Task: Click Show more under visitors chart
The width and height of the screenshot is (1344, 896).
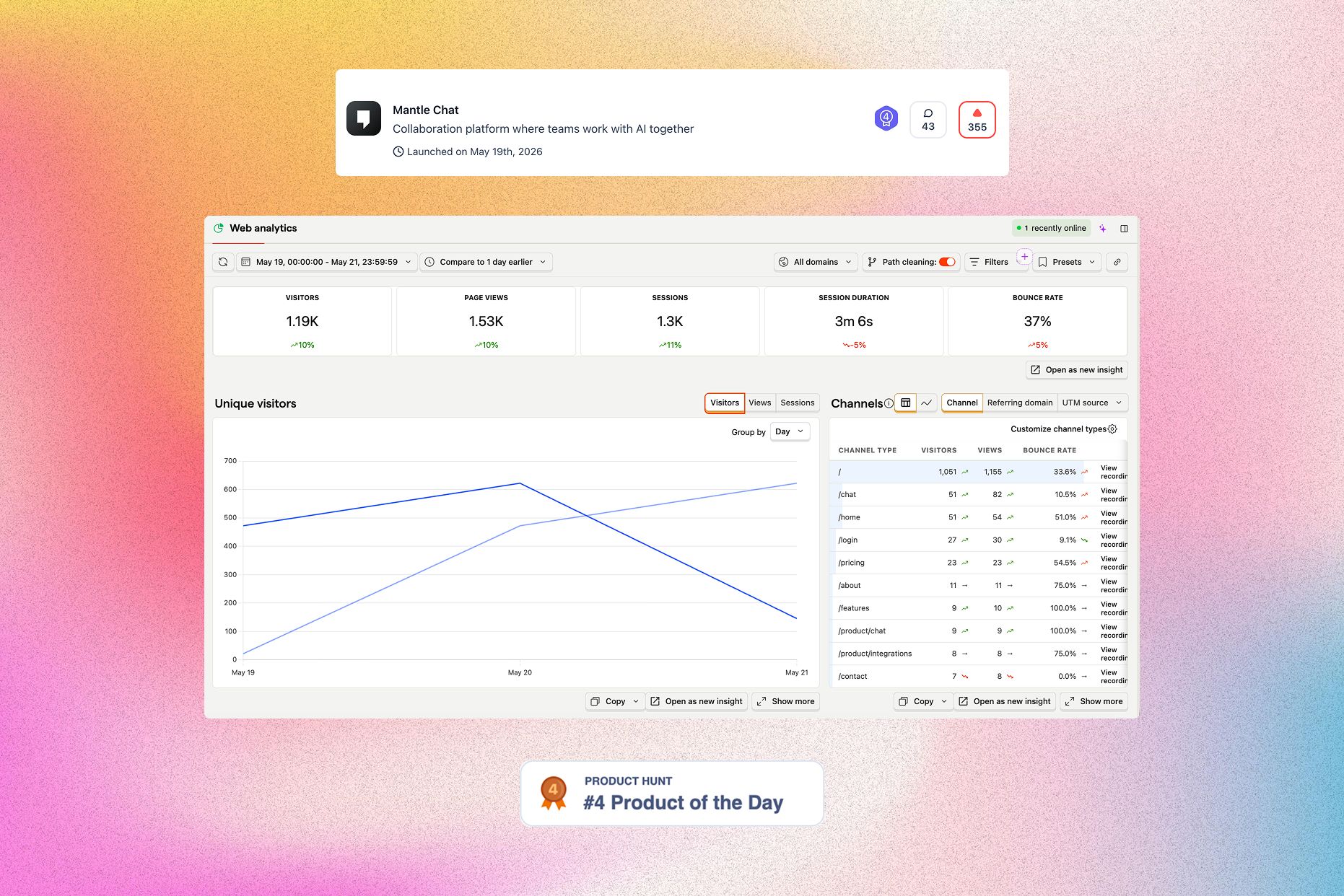Action: pyautogui.click(x=786, y=701)
